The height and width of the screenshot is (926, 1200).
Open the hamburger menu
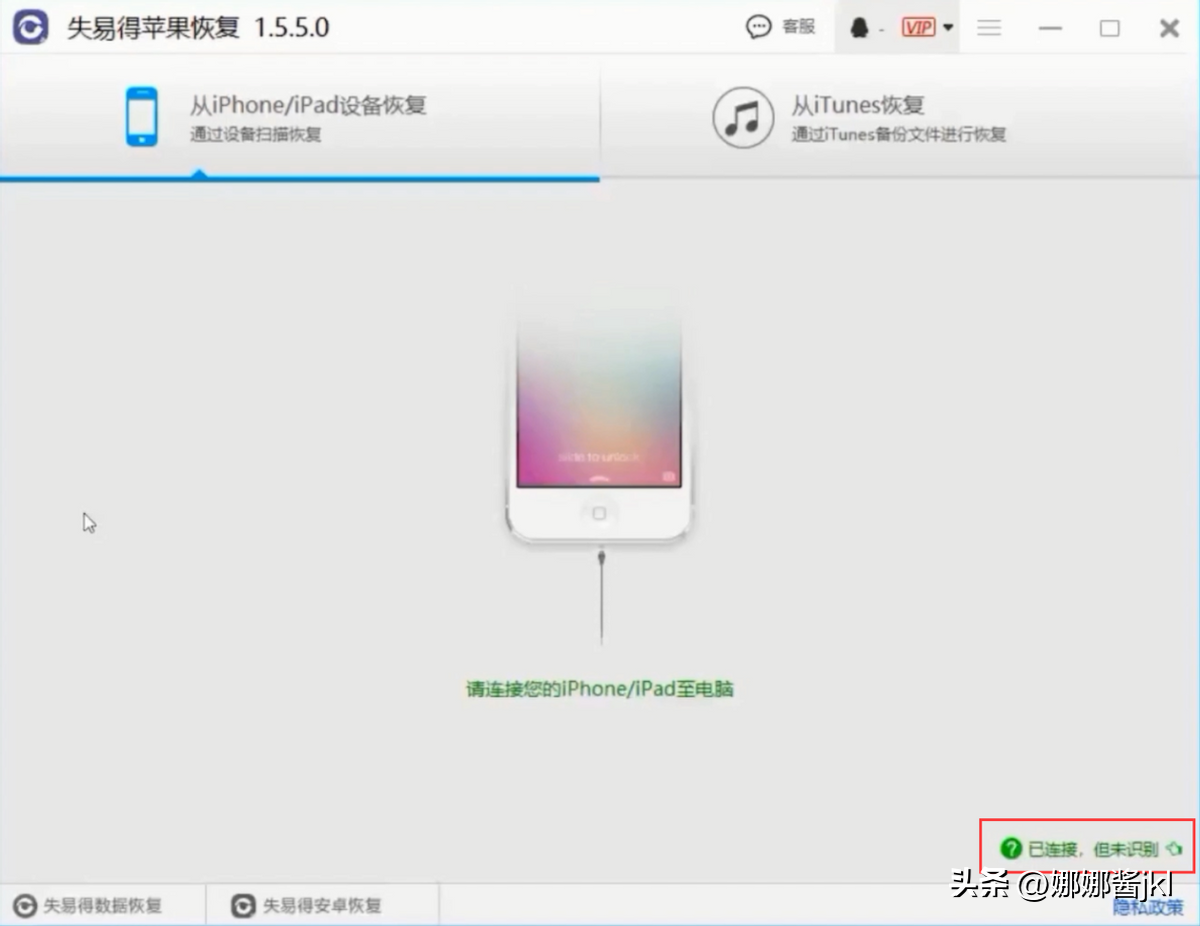989,28
